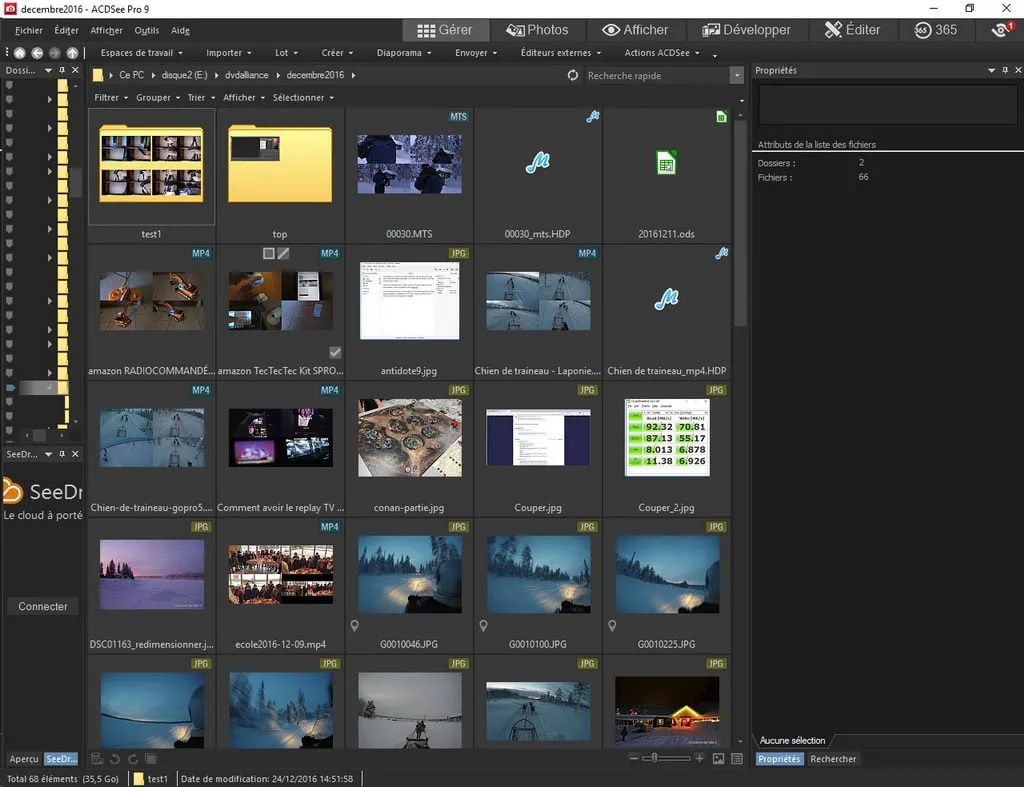Screen dimensions: 1024x787
Task: Toggle the tag box on amazon TecTecTec thumbnail
Action: [268, 254]
